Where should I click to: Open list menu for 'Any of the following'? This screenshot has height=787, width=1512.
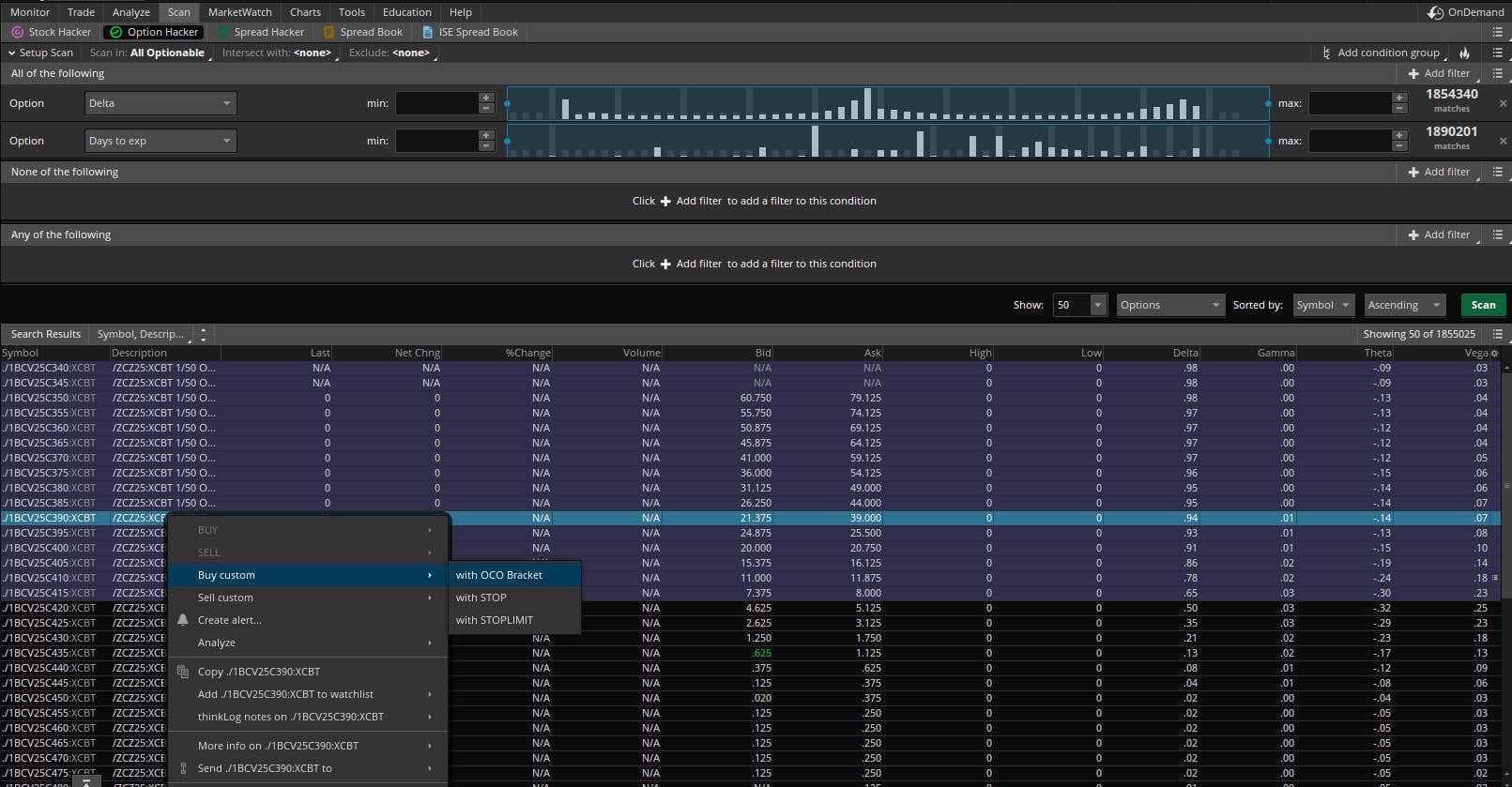(x=1498, y=235)
